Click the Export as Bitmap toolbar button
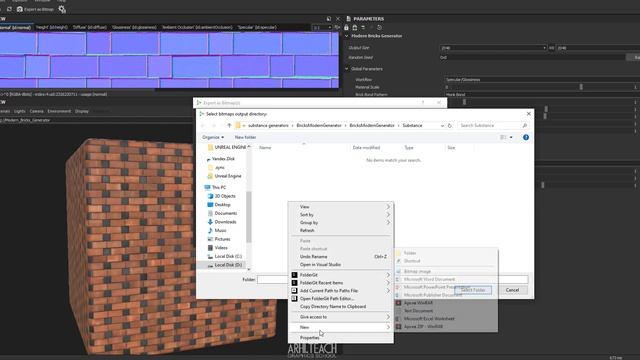Screen dimensions: 640x360 click(35, 9)
